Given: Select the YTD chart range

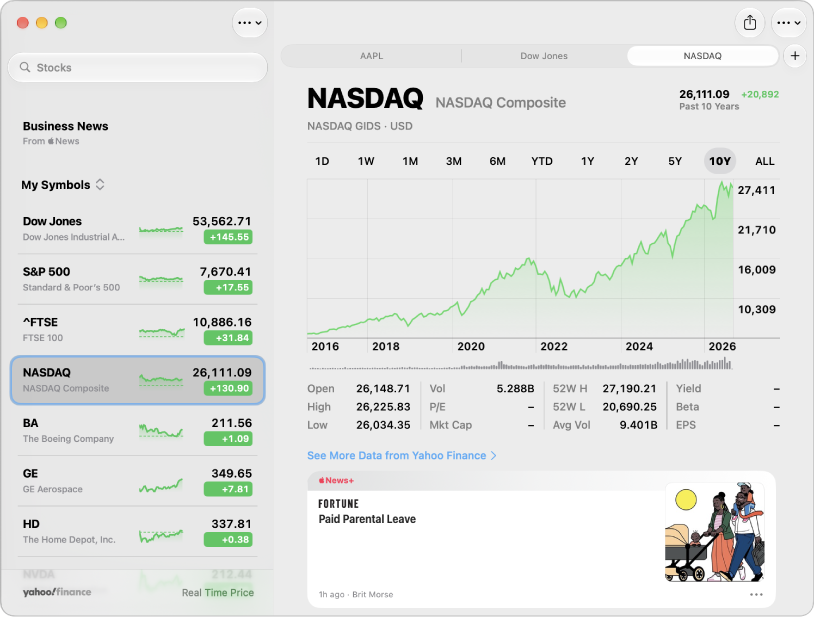Looking at the screenshot, I should [x=542, y=161].
